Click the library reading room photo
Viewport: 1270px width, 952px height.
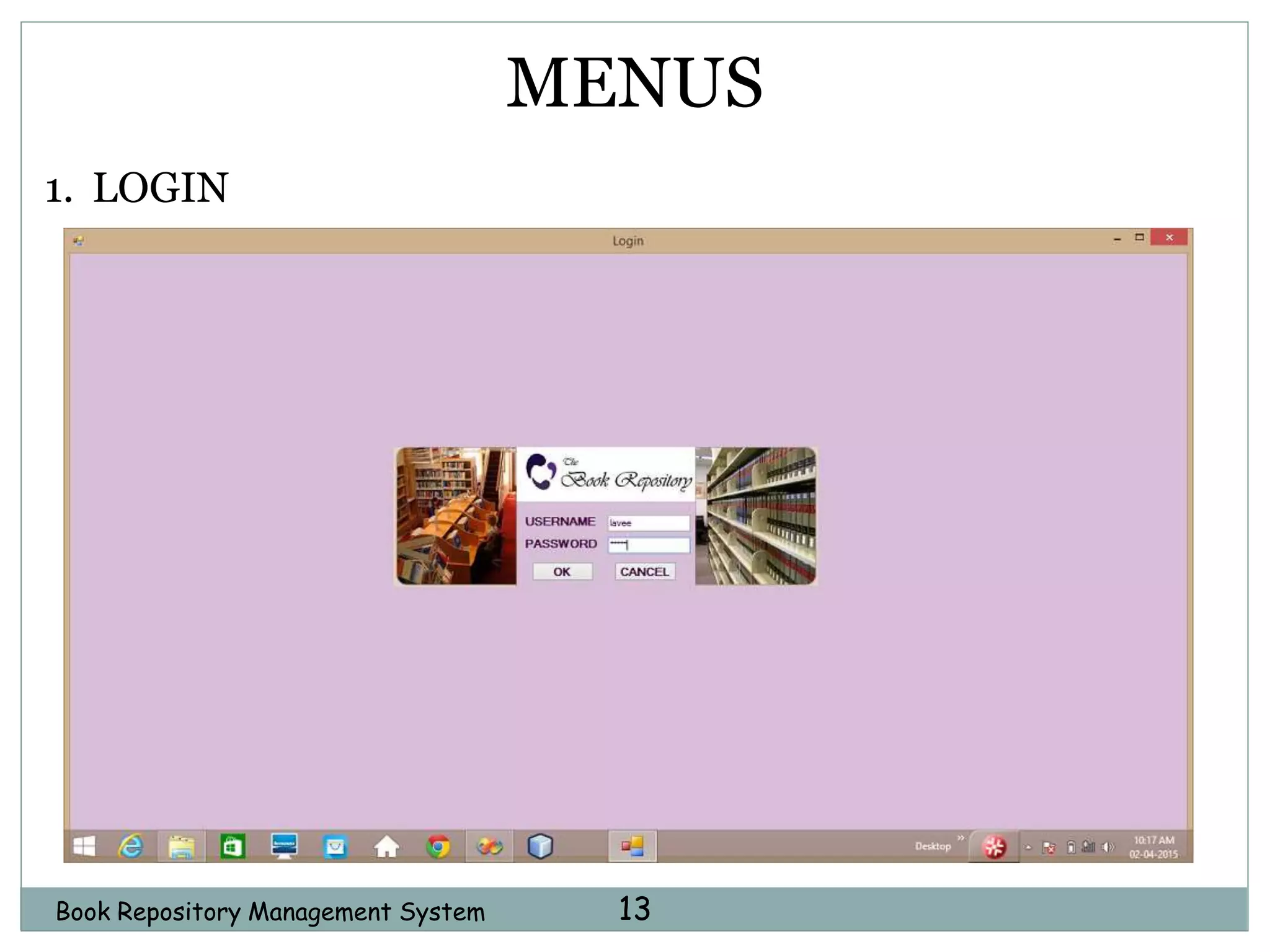click(x=456, y=516)
